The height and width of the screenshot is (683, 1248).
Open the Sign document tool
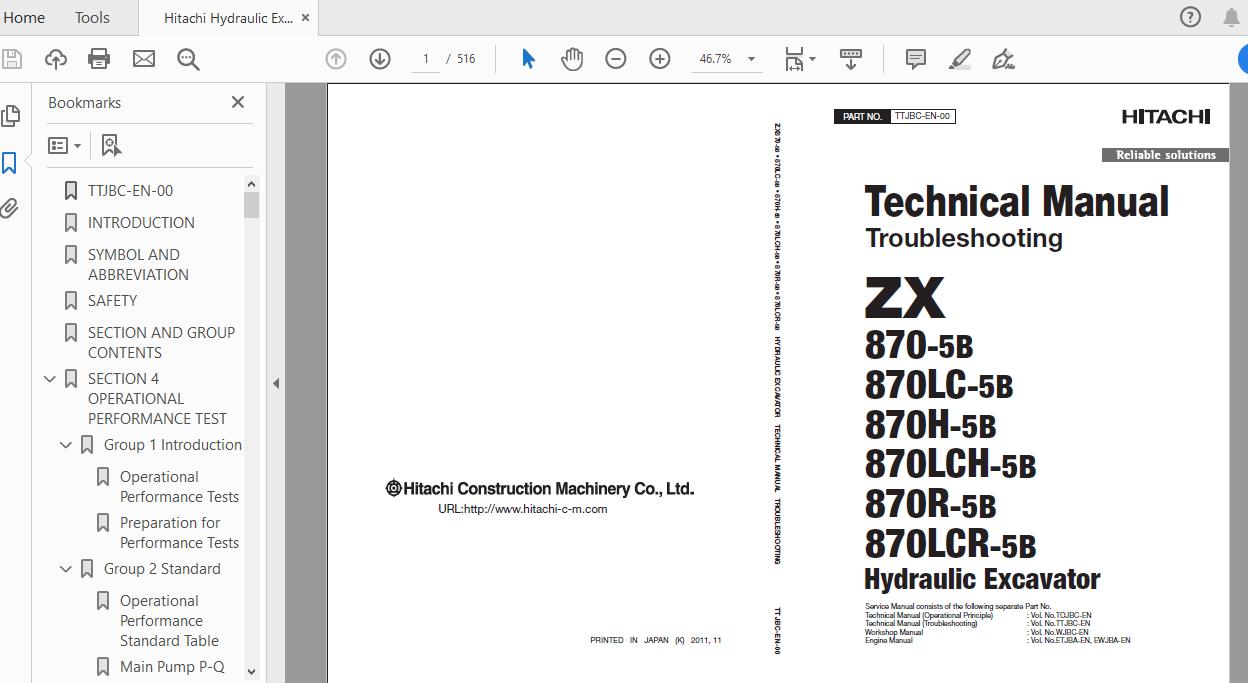coord(1003,59)
